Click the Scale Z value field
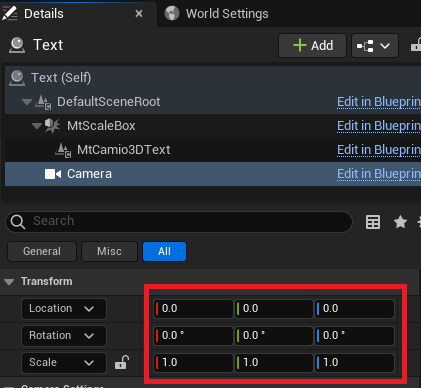 355,363
